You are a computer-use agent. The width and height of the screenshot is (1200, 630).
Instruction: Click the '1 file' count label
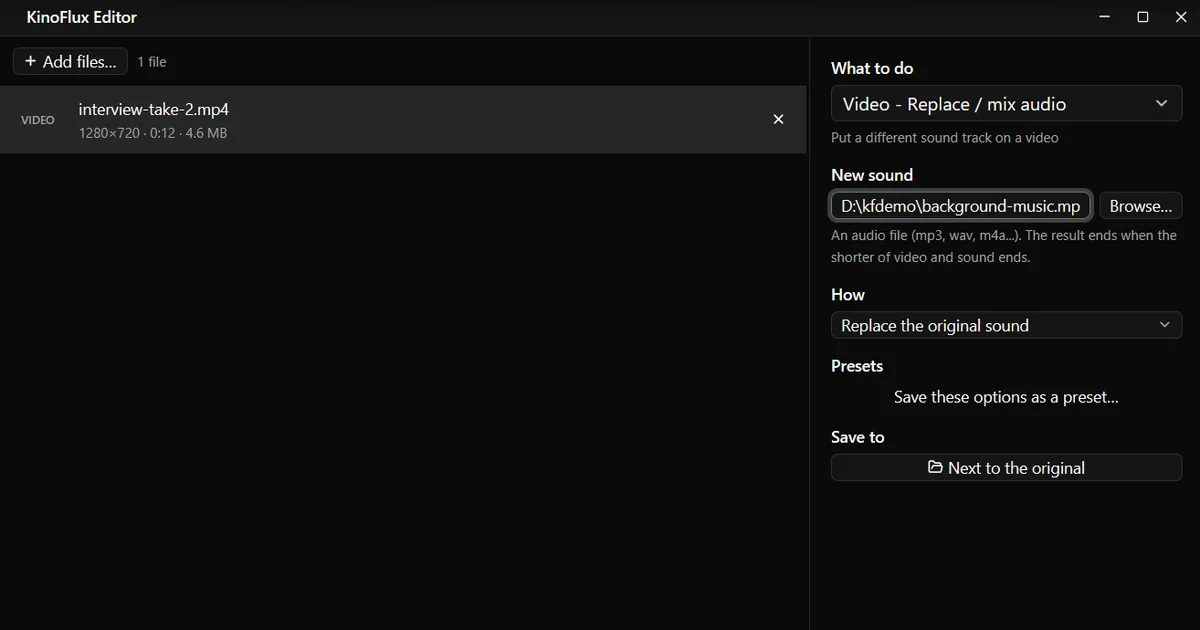pyautogui.click(x=152, y=62)
